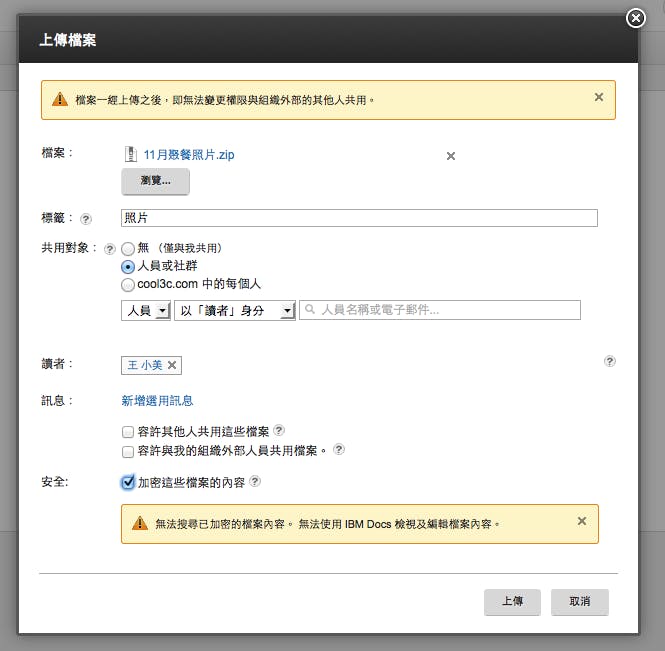Remove 王 小美 from the readers list
The height and width of the screenshot is (651, 665).
[x=172, y=366]
